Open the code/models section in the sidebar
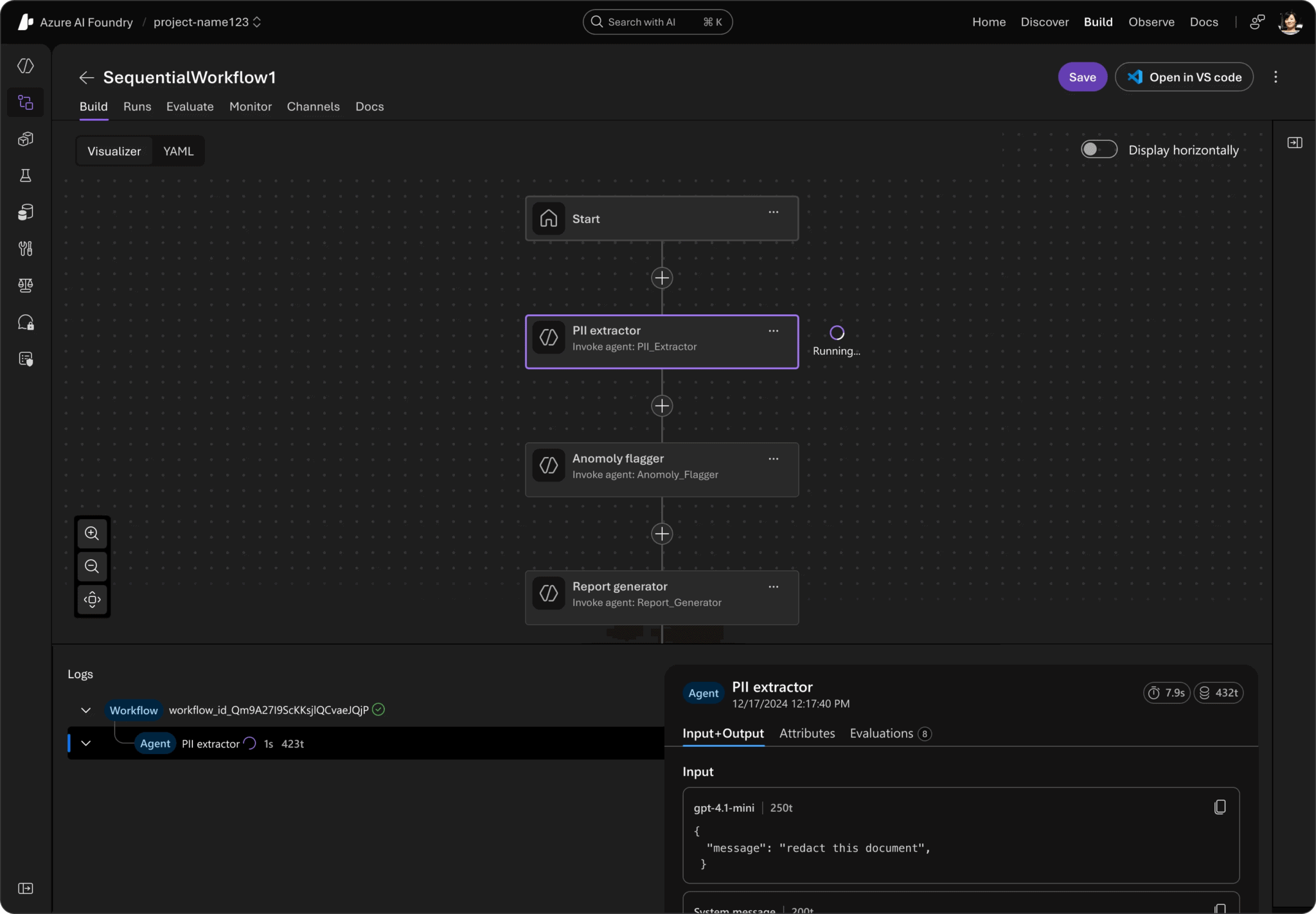Viewport: 1316px width, 914px height. coord(26,65)
